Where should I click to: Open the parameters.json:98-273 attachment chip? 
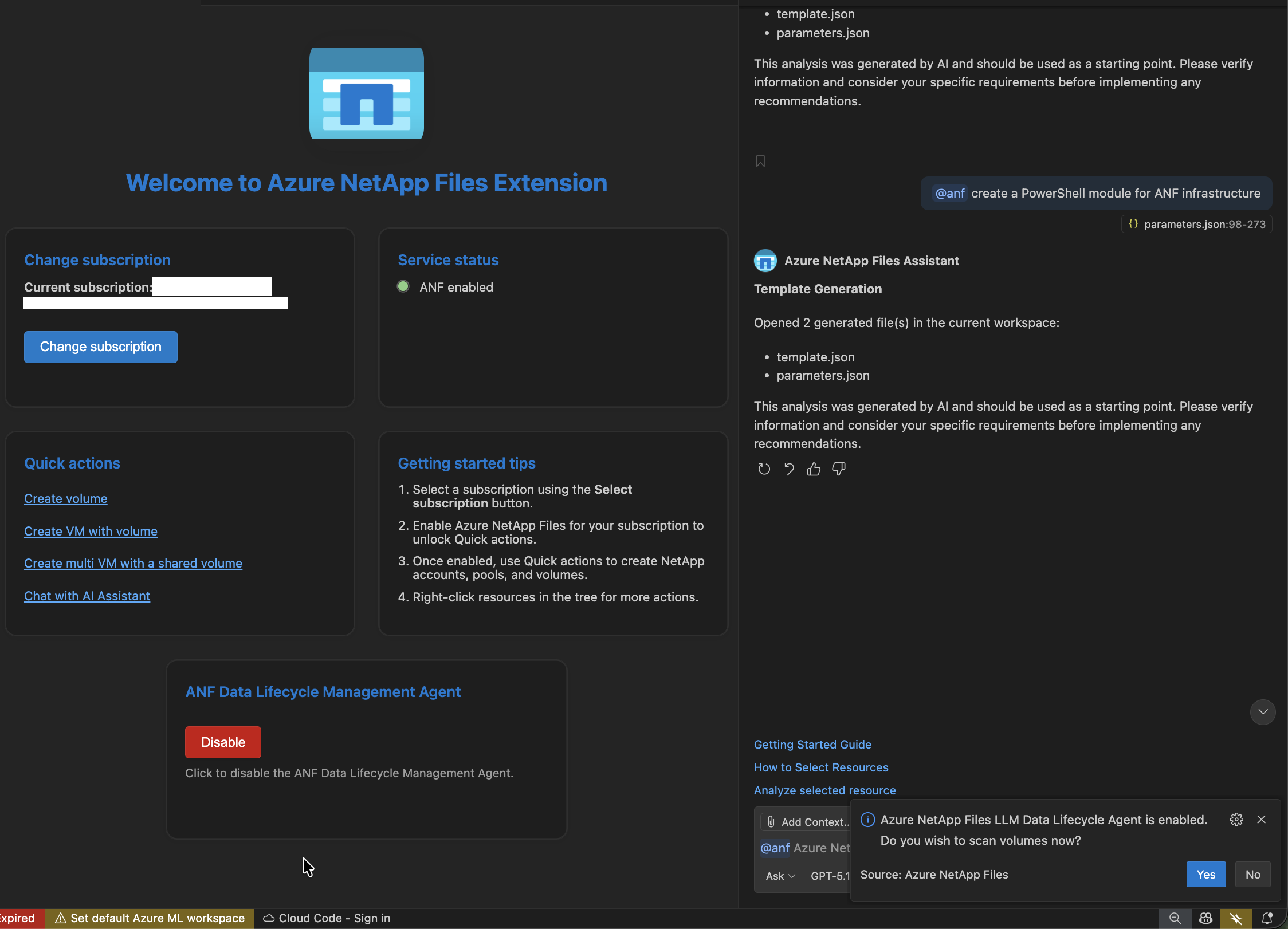click(1197, 224)
